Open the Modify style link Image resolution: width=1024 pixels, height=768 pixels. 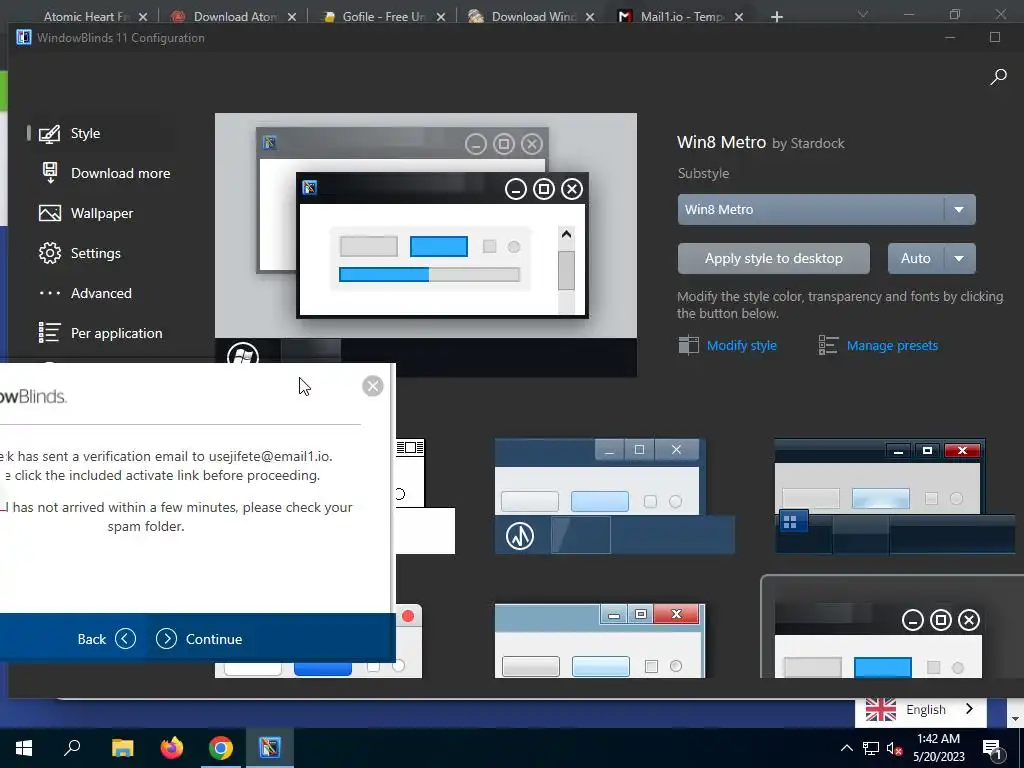(741, 345)
